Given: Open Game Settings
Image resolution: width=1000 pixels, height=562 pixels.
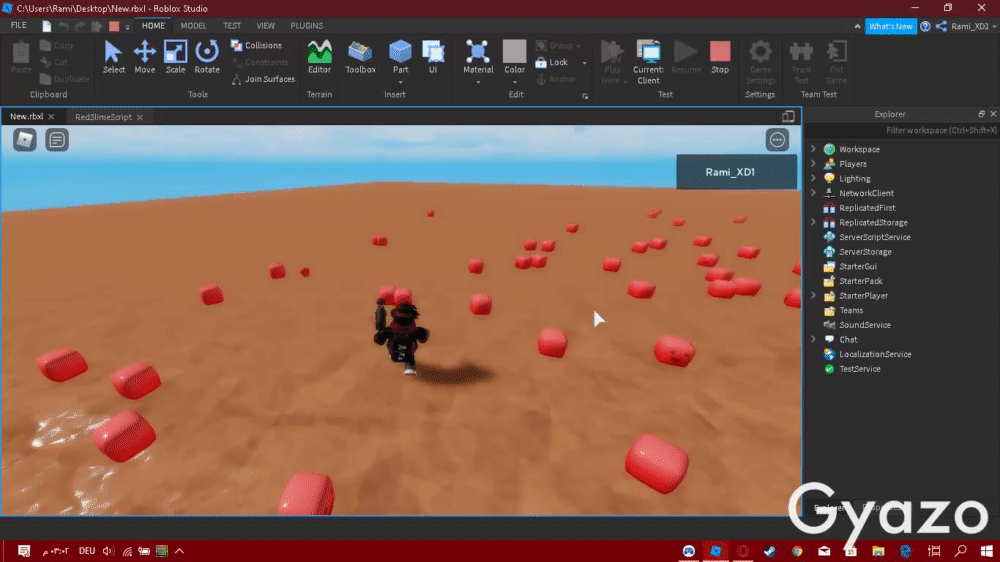Looking at the screenshot, I should pyautogui.click(x=760, y=62).
